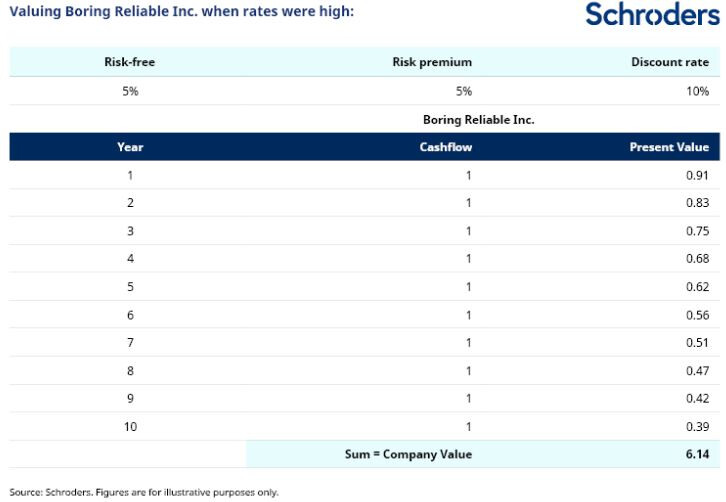
Task: Click the Schroders logo
Action: (x=652, y=16)
